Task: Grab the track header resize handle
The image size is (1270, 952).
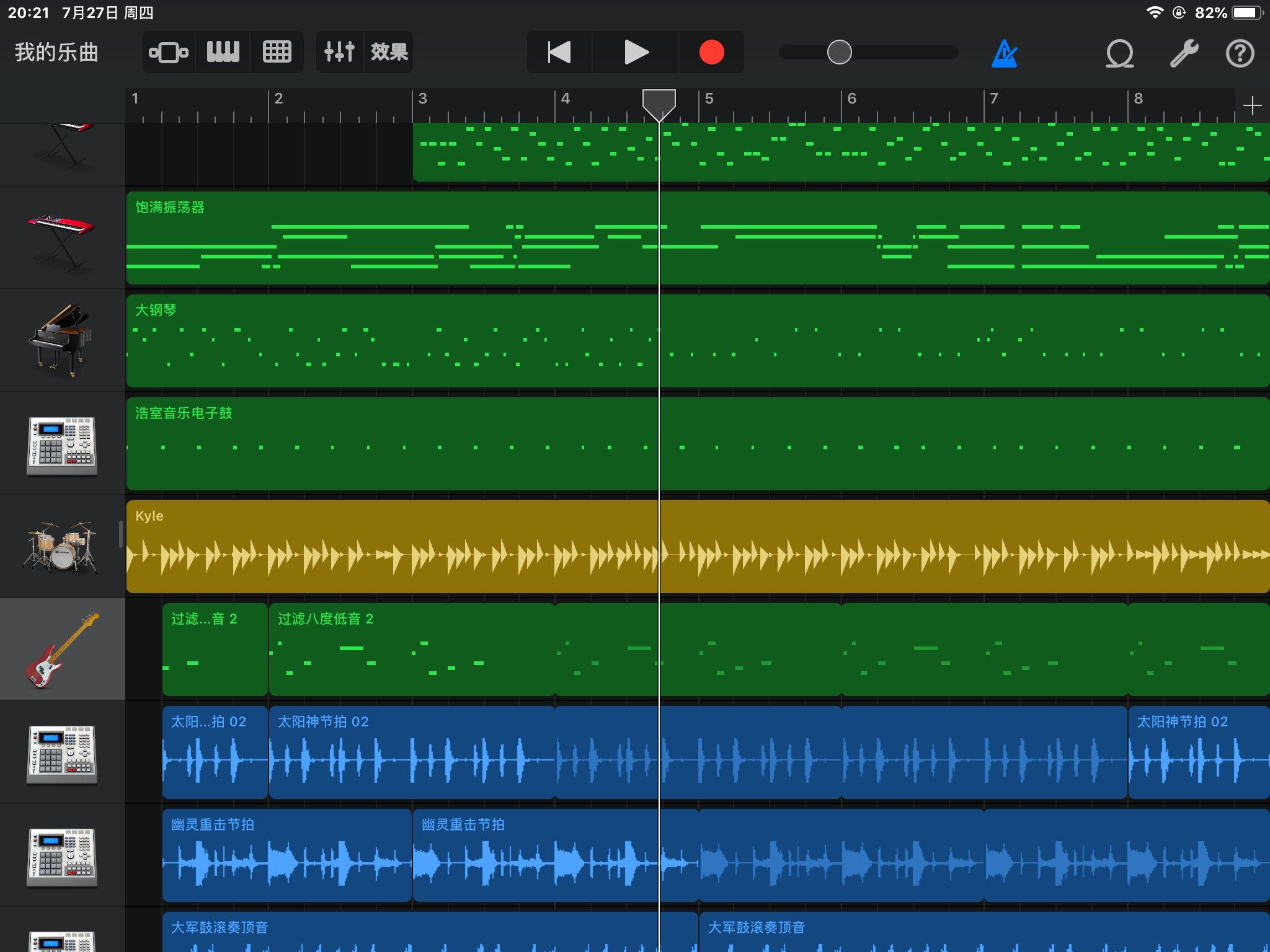Action: [121, 534]
